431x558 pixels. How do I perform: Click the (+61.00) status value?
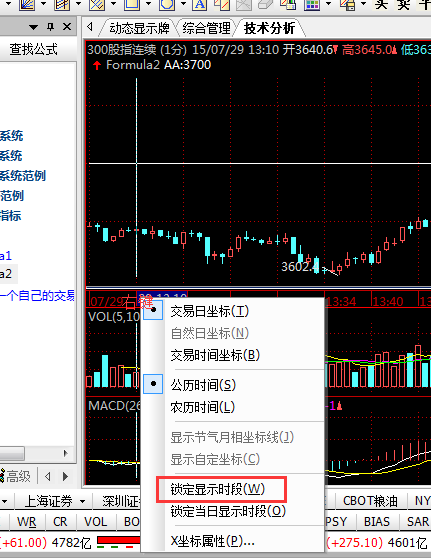pos(23,543)
